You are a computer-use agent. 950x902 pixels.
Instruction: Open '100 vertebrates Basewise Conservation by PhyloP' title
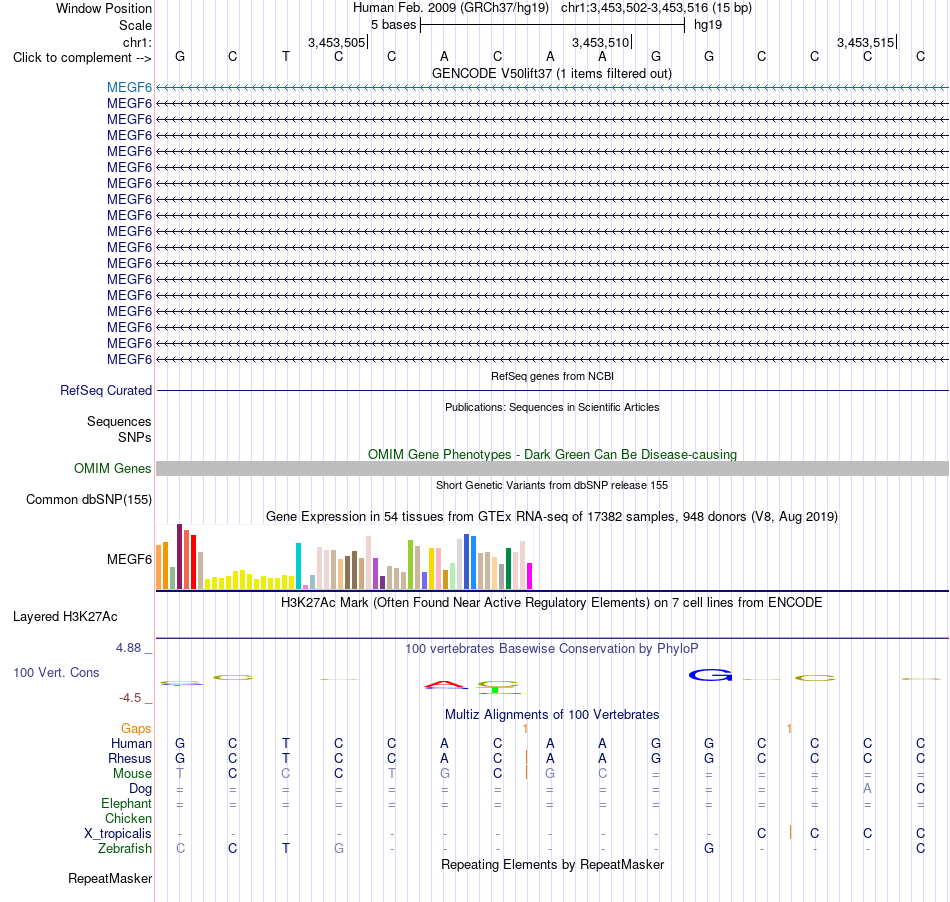pos(552,649)
